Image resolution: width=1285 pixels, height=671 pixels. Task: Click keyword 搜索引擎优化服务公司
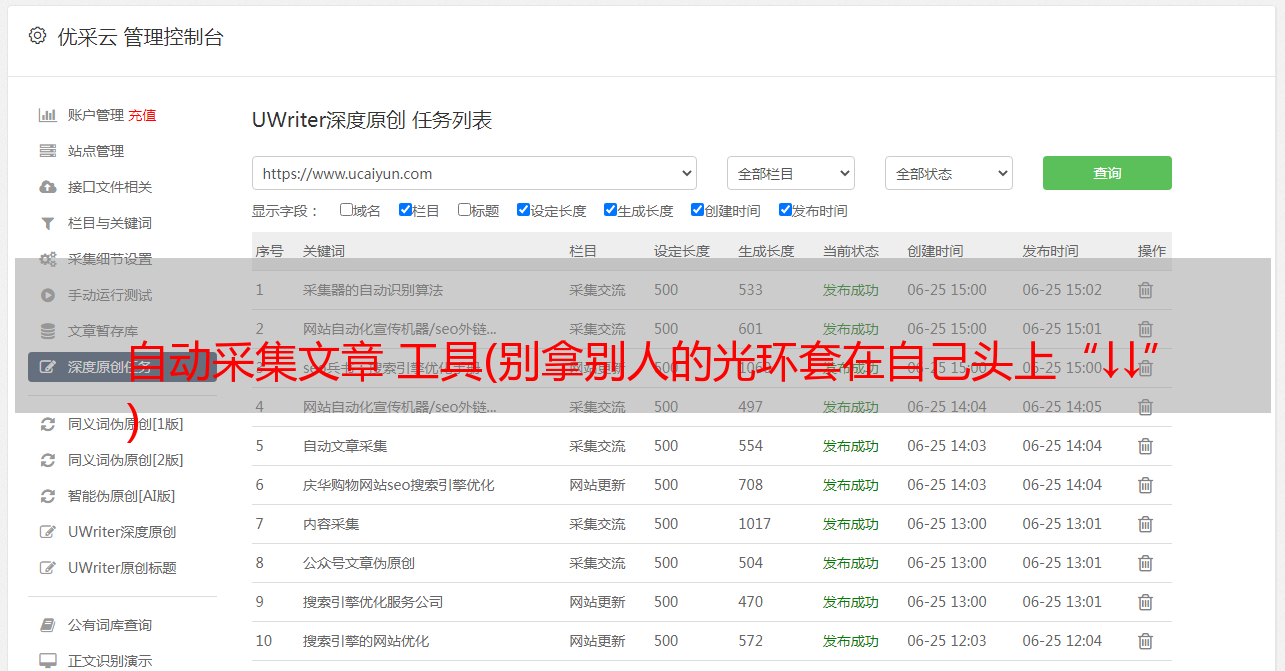coord(373,602)
